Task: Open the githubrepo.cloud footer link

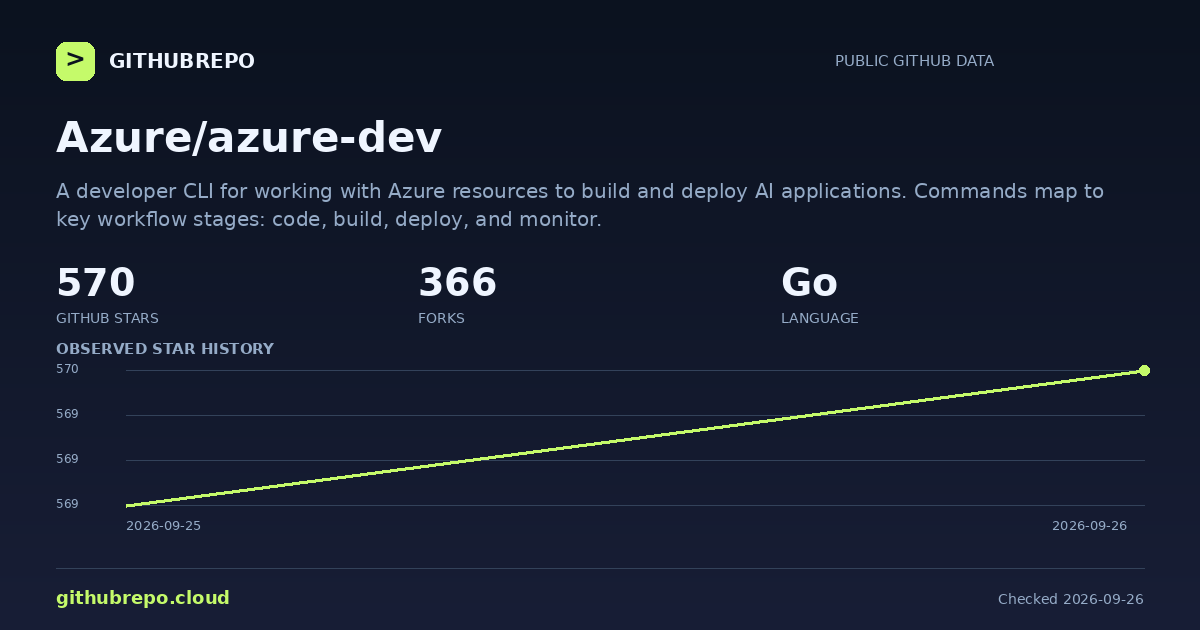Action: pos(143,598)
